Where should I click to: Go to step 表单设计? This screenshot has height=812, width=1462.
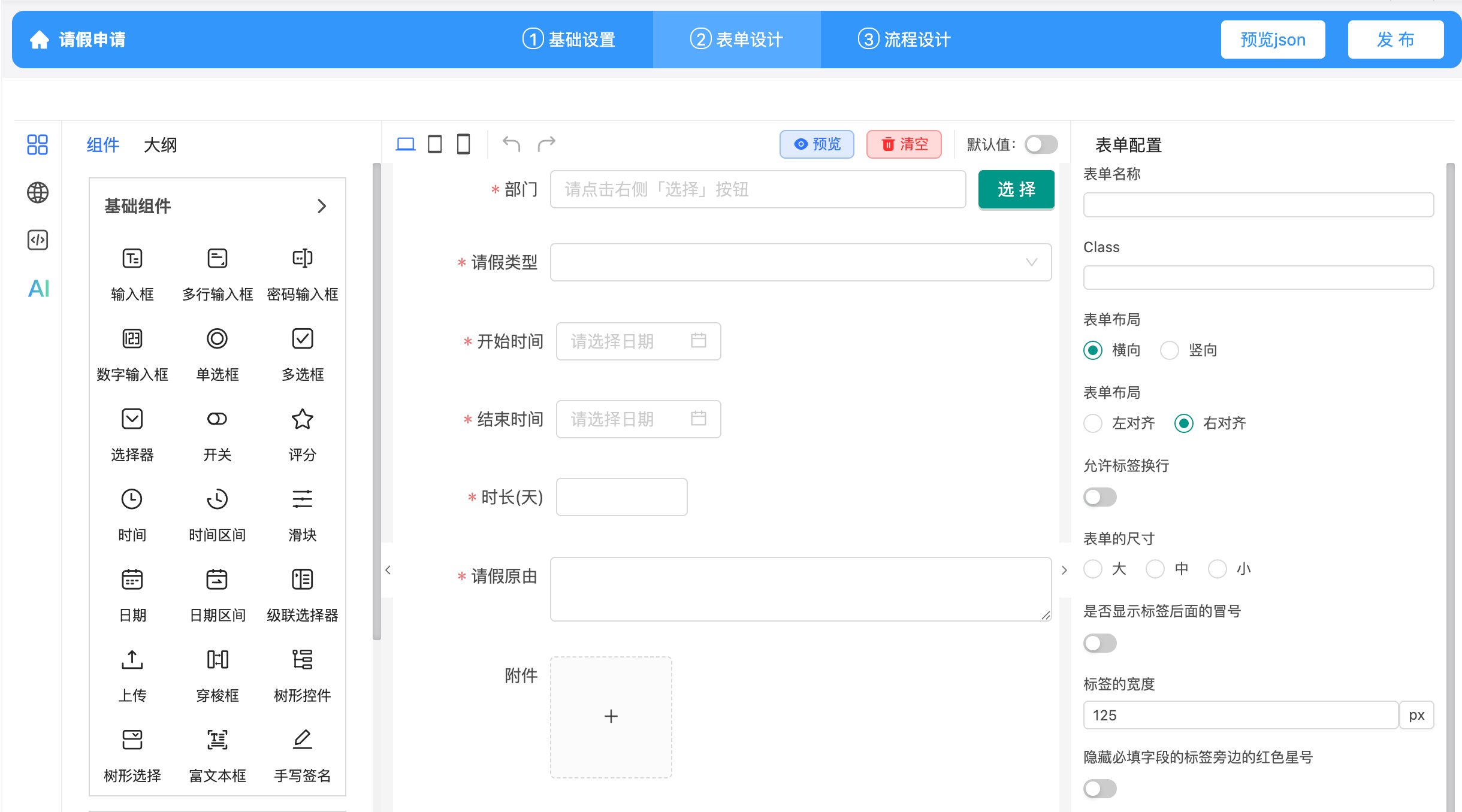click(x=737, y=40)
